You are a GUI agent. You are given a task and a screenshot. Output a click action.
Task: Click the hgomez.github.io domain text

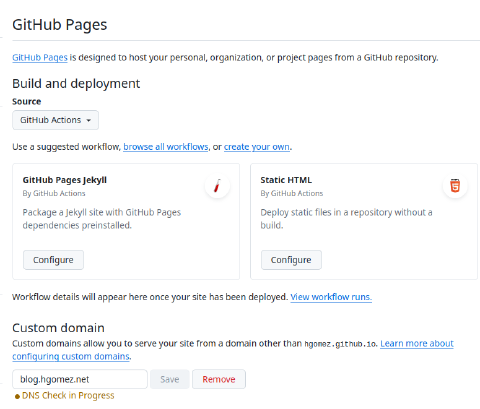tap(340, 344)
